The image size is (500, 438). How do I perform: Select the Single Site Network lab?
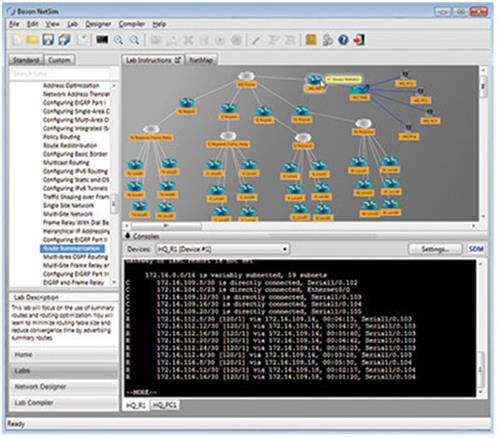tap(68, 205)
